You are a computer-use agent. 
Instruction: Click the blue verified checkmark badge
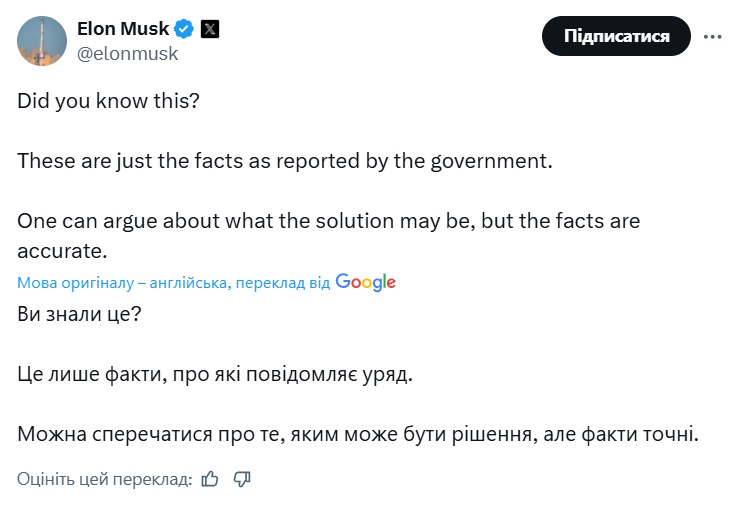[184, 29]
